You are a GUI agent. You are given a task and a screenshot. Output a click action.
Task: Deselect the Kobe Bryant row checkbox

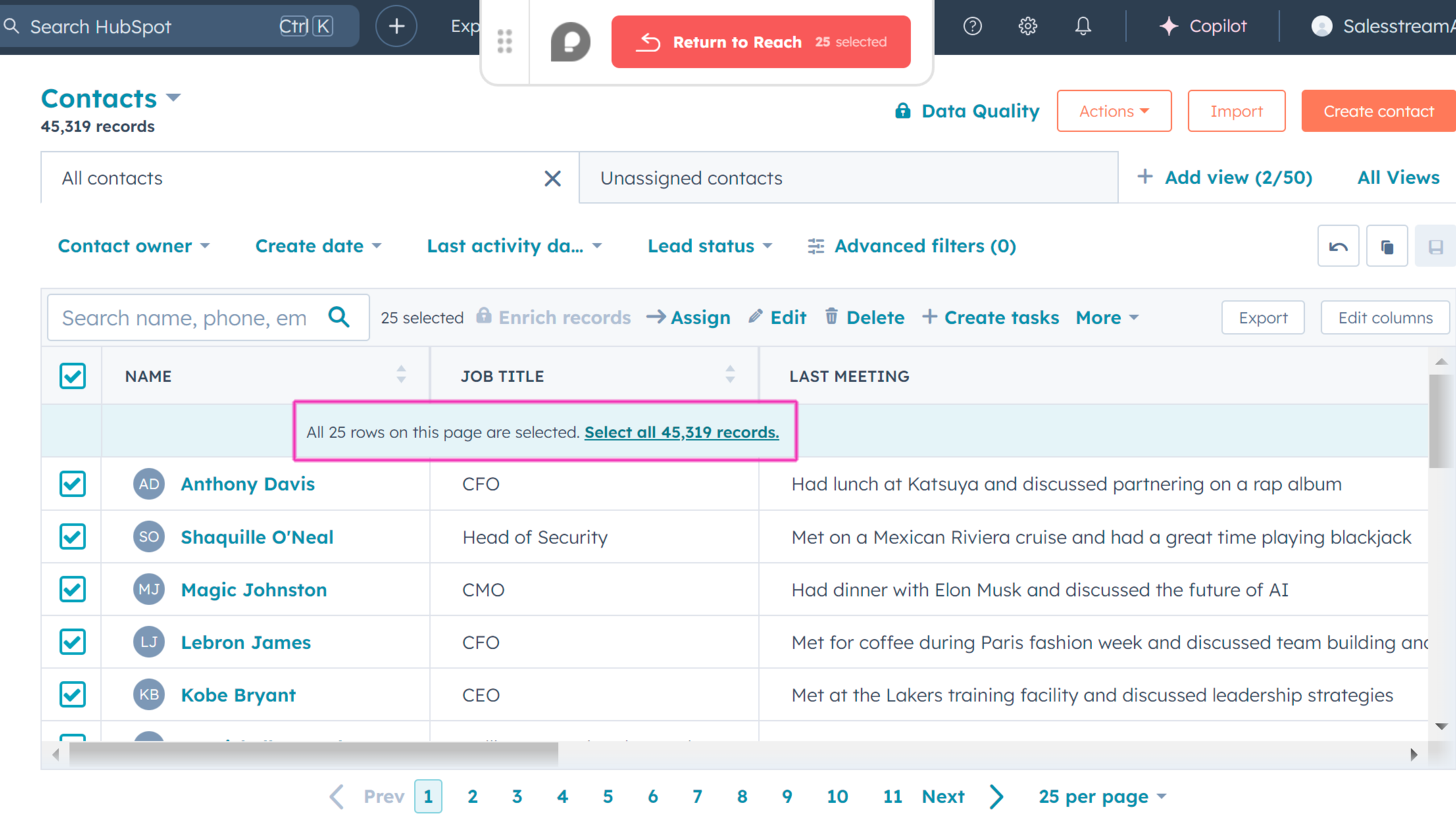[72, 695]
